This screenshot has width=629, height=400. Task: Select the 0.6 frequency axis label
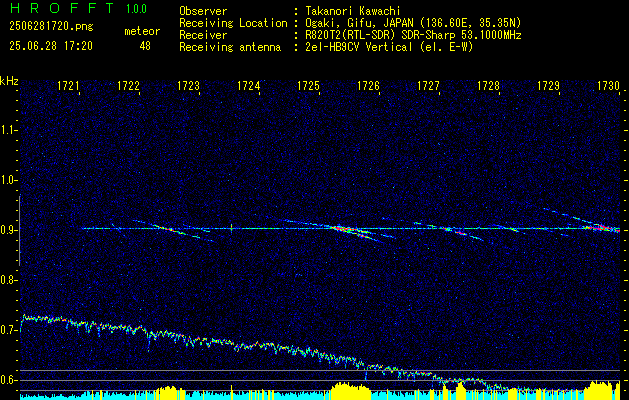tap(8, 380)
